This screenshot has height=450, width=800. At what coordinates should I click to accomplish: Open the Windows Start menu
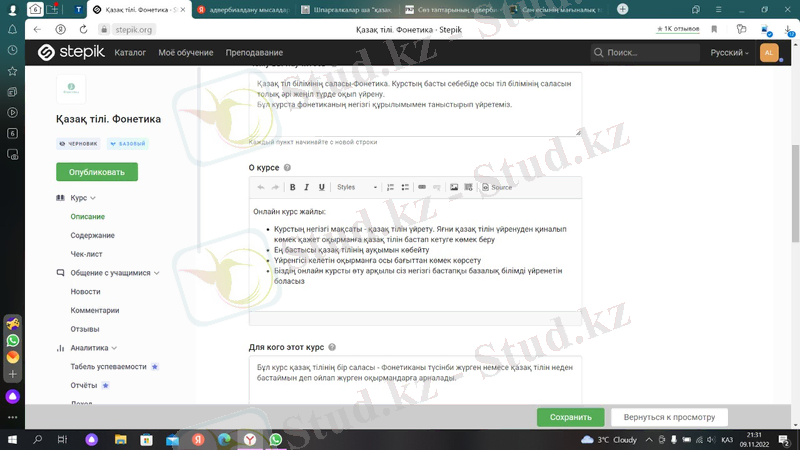click(x=12, y=439)
